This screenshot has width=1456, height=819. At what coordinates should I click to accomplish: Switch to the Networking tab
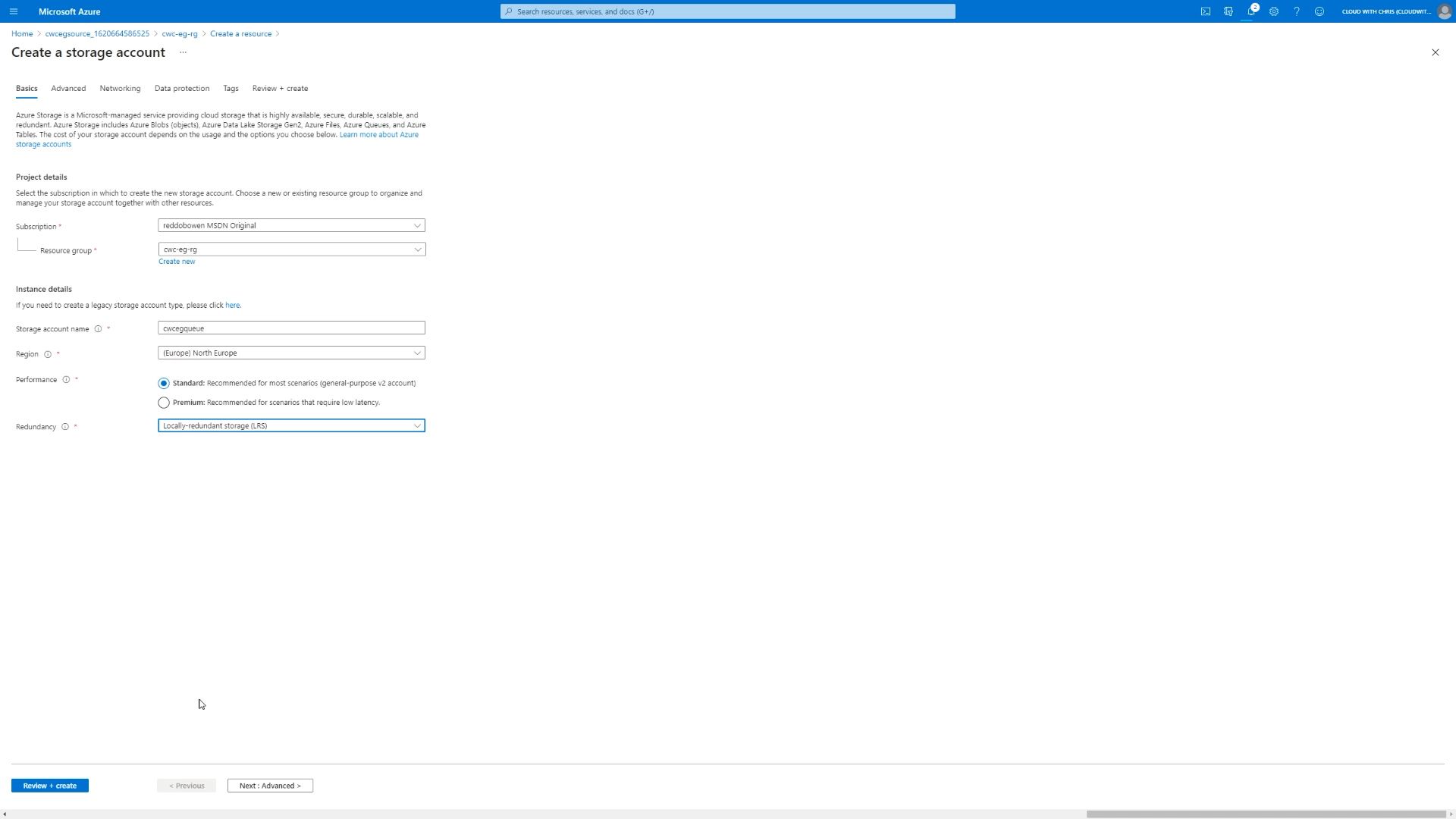[x=120, y=89]
